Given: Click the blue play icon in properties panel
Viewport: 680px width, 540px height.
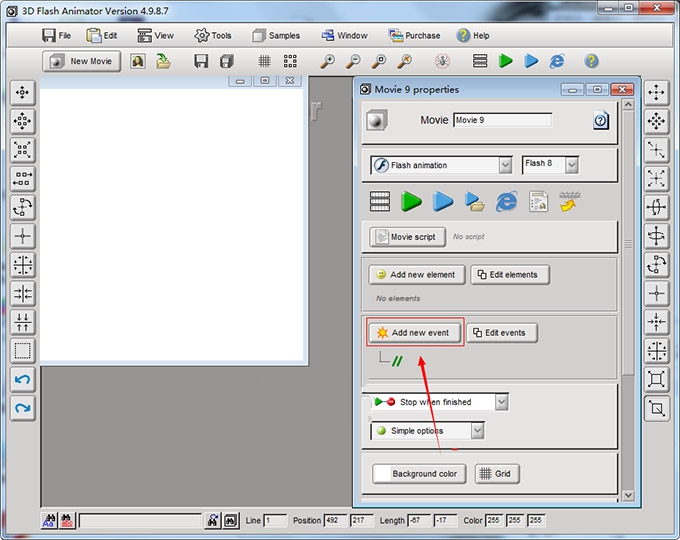Looking at the screenshot, I should (x=443, y=202).
